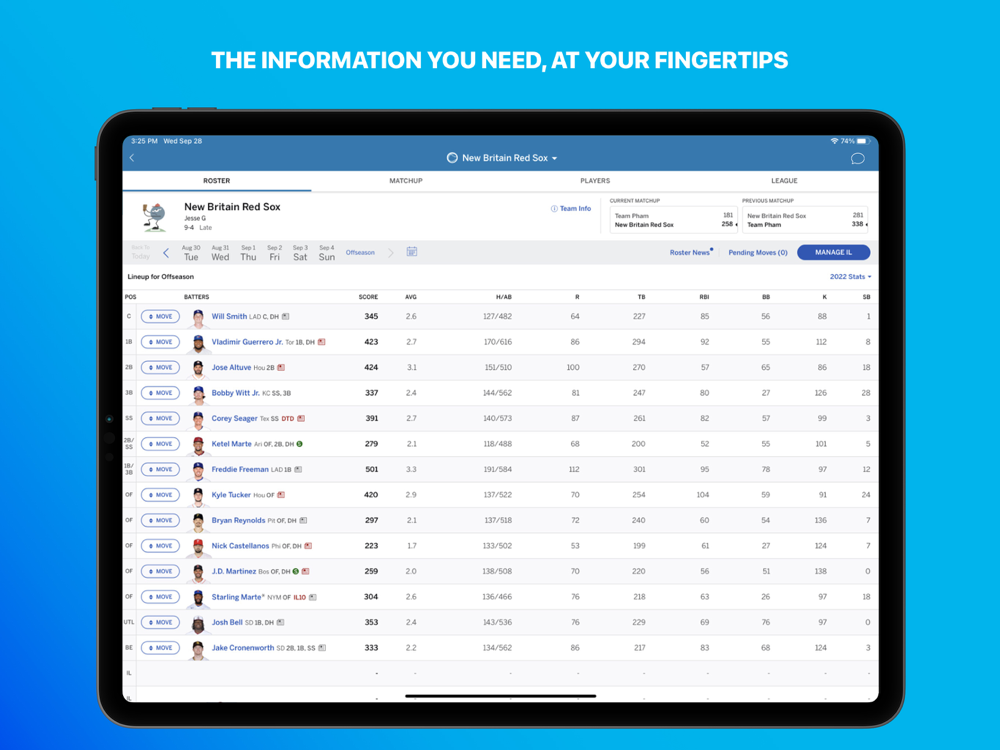Open Ketel Marte player link

pos(232,444)
